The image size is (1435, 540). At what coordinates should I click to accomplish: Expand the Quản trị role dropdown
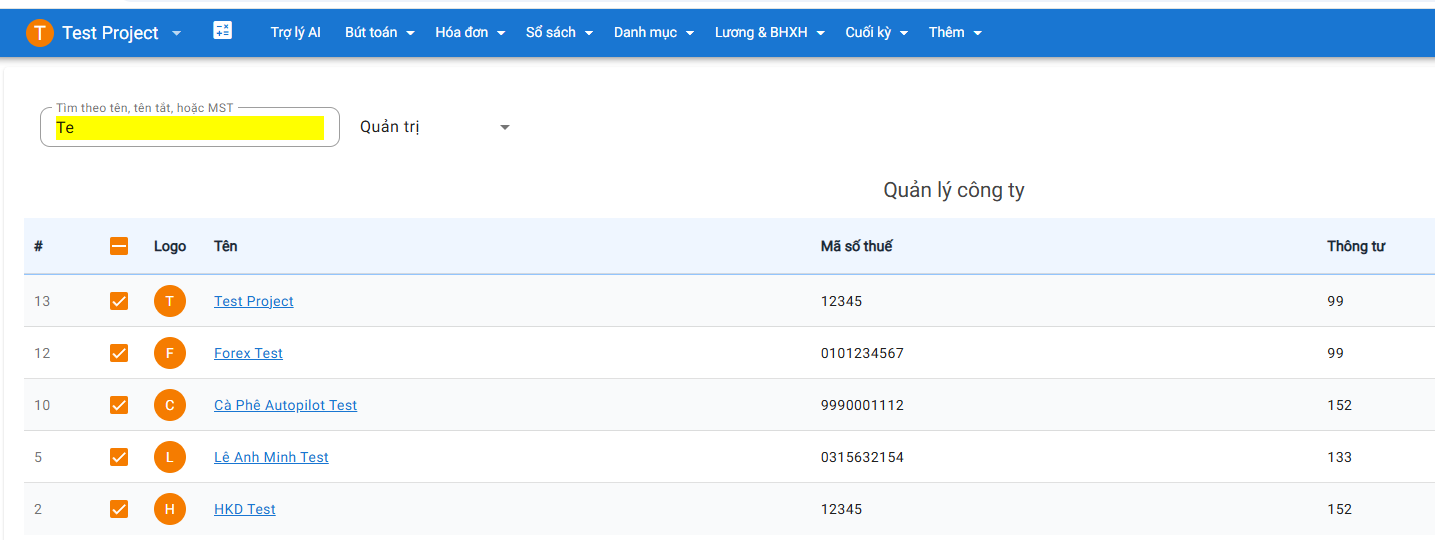click(x=435, y=127)
